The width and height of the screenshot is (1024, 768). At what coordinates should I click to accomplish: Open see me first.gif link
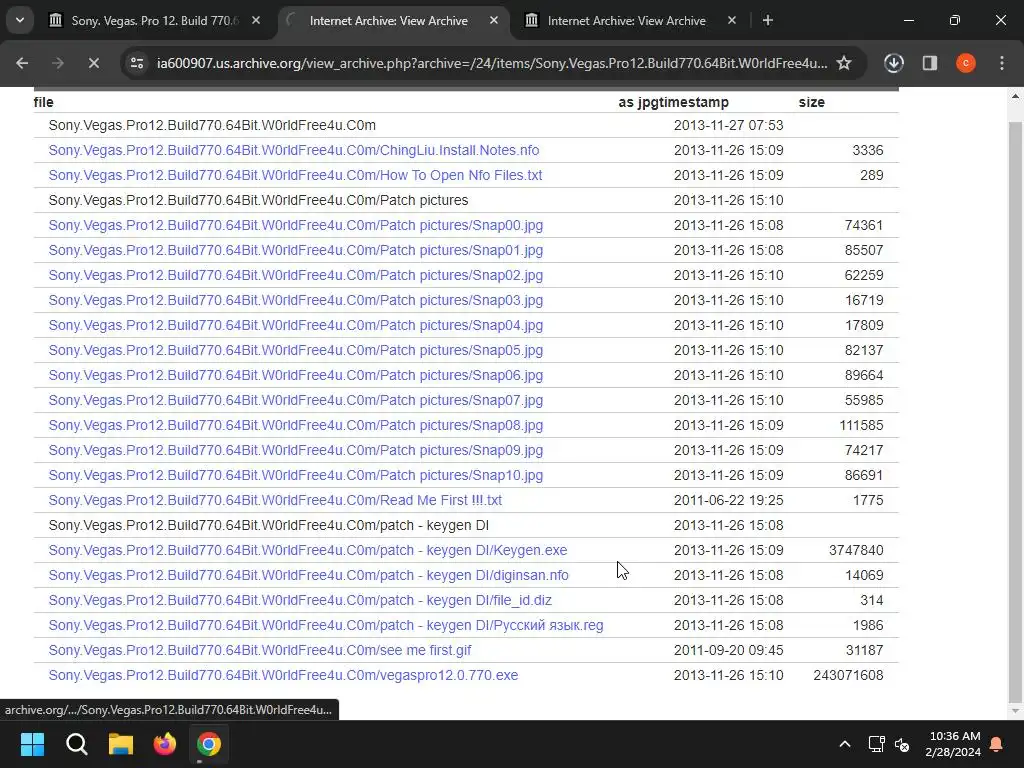[260, 650]
